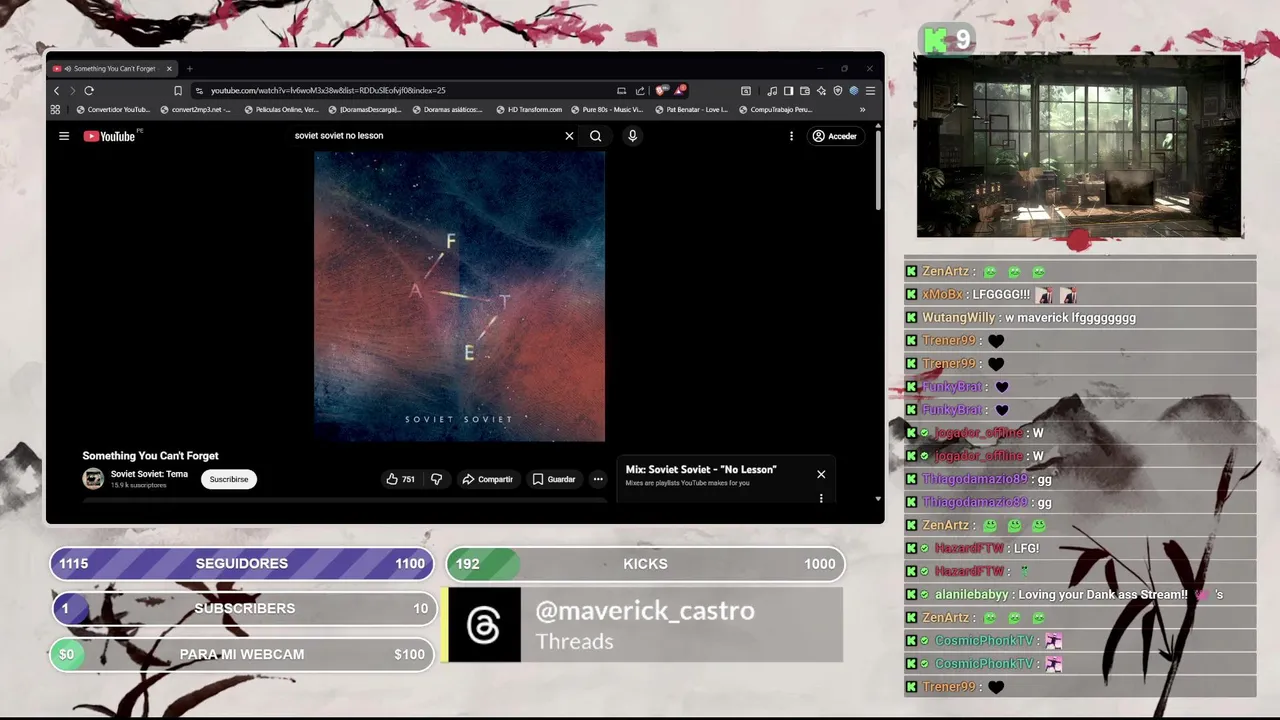The image size is (1280, 720).
Task: Open more actions three dots beside Guardar
Action: pyautogui.click(x=598, y=479)
